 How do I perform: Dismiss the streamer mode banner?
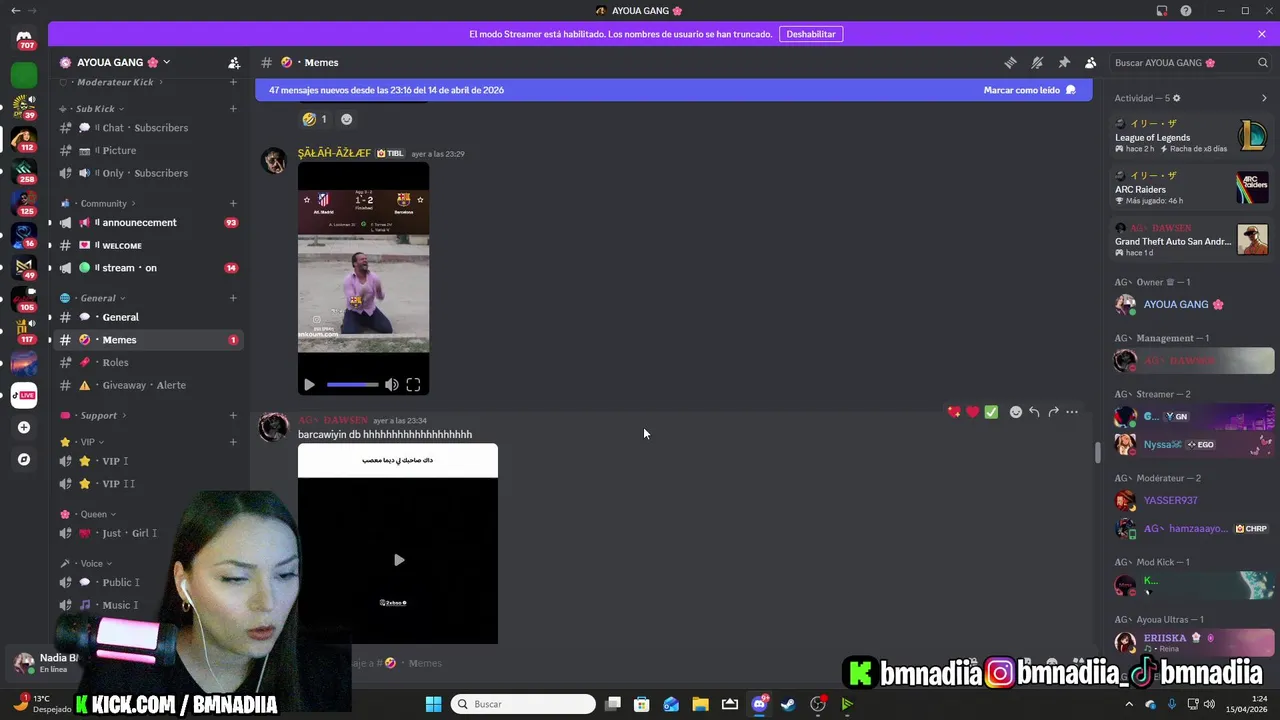pyautogui.click(x=1262, y=34)
